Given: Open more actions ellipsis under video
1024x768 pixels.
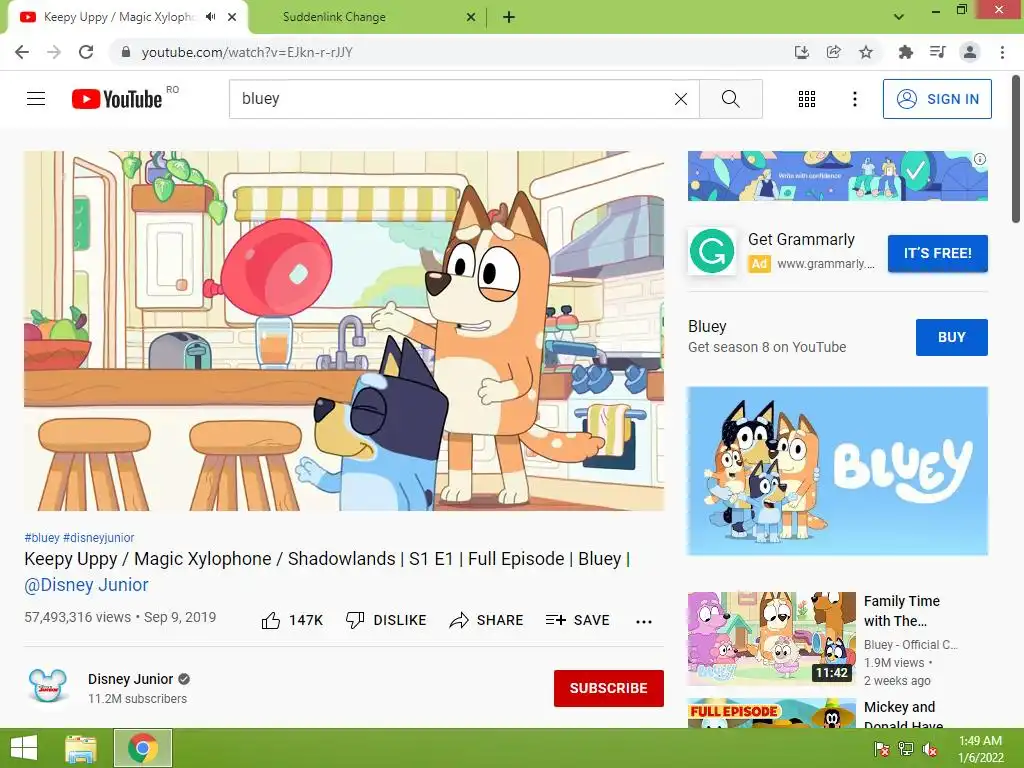Looking at the screenshot, I should 644,621.
